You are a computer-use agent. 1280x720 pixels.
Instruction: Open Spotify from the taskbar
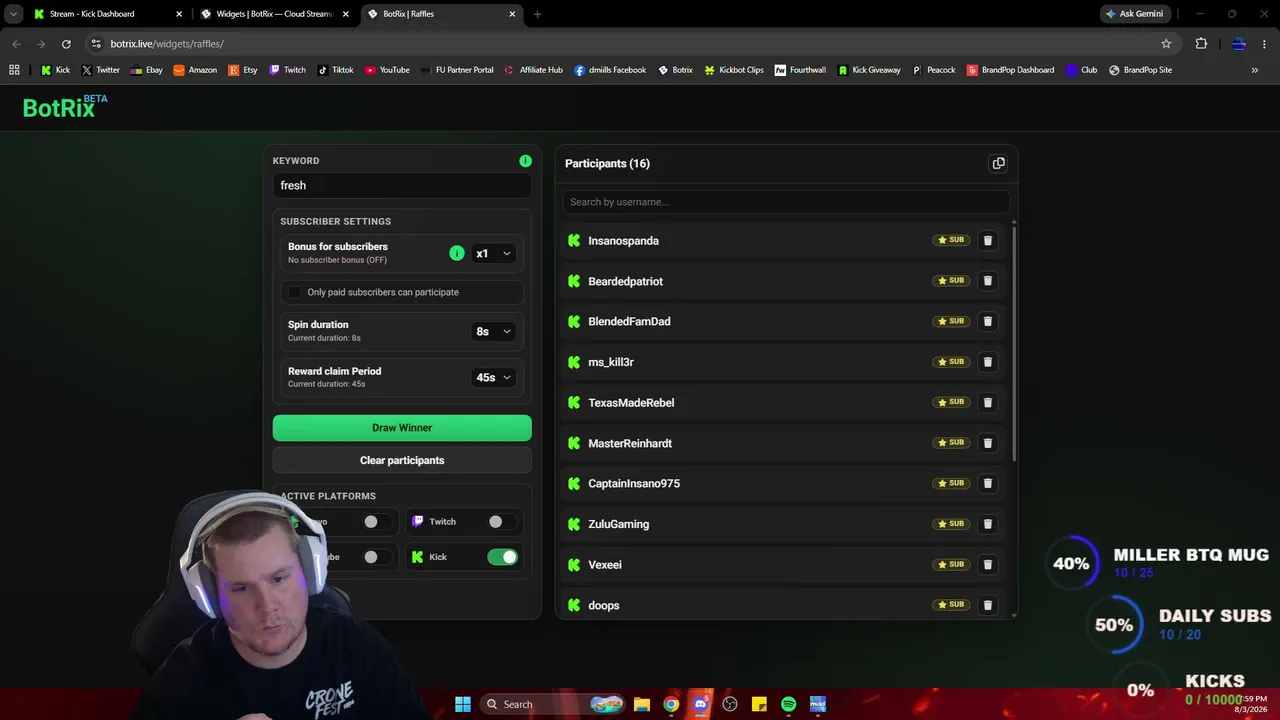[x=788, y=704]
